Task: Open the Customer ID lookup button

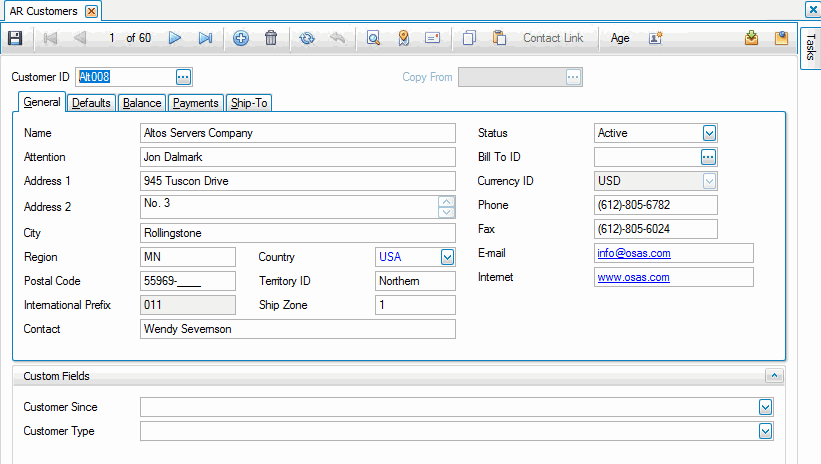Action: pyautogui.click(x=183, y=77)
